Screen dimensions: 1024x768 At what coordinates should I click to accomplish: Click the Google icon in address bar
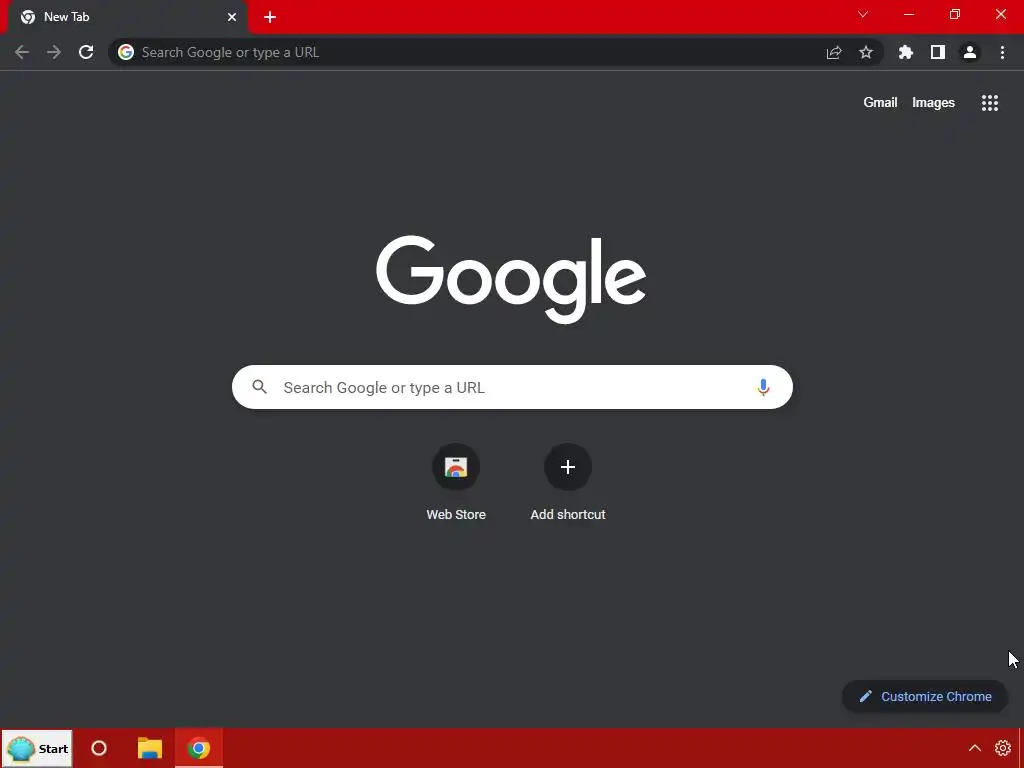[x=126, y=52]
